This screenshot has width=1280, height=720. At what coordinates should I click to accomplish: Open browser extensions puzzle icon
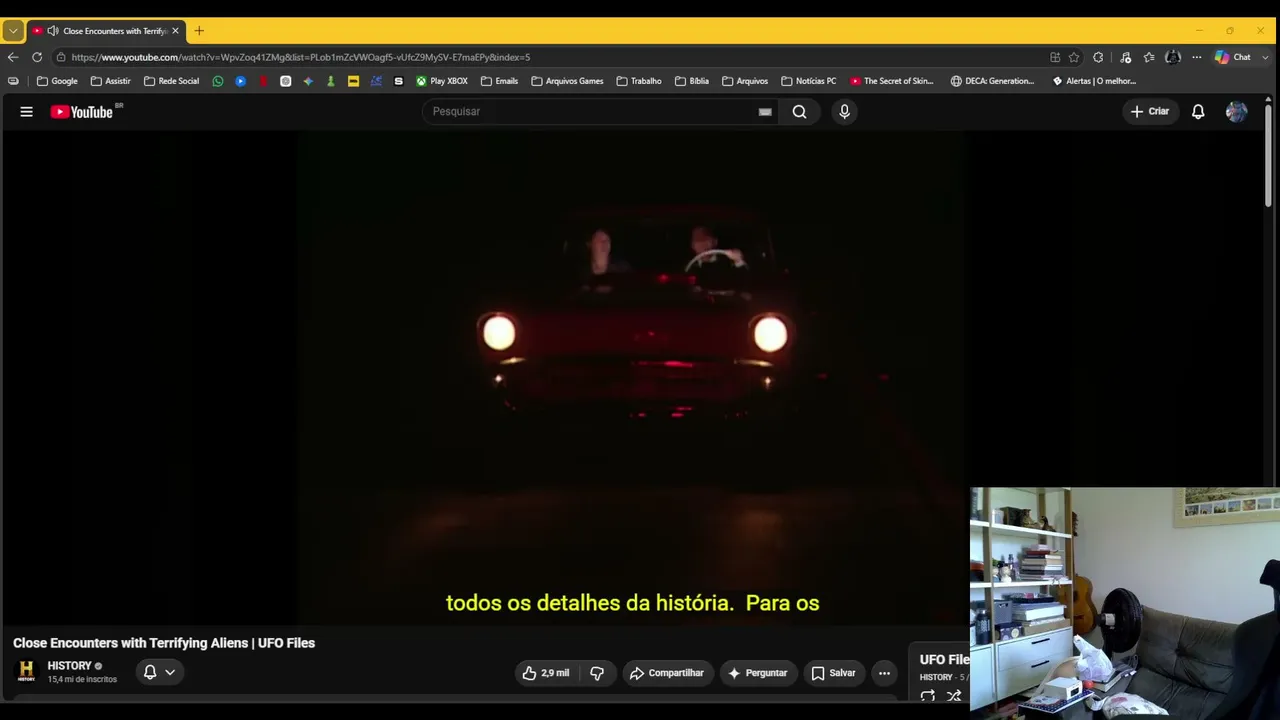click(1098, 57)
